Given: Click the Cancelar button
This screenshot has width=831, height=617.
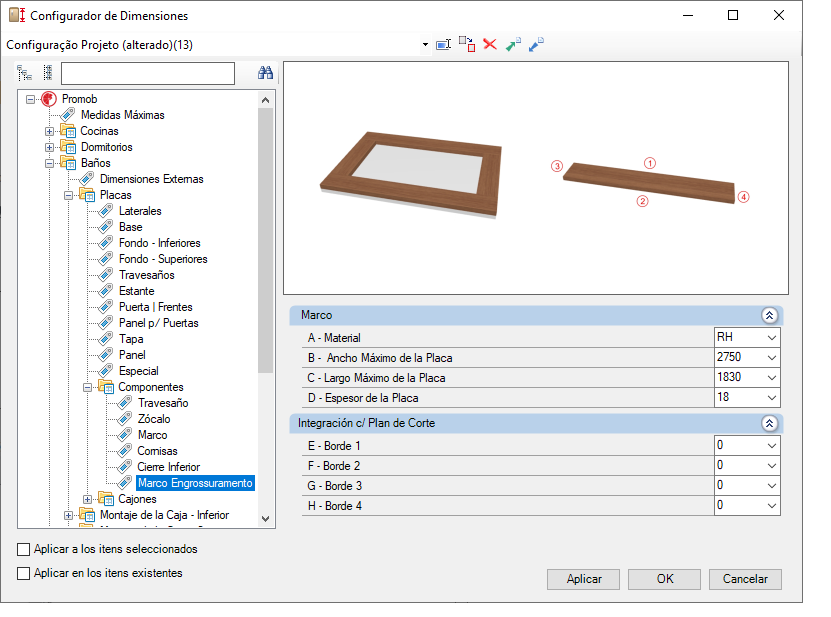Looking at the screenshot, I should pos(745,579).
